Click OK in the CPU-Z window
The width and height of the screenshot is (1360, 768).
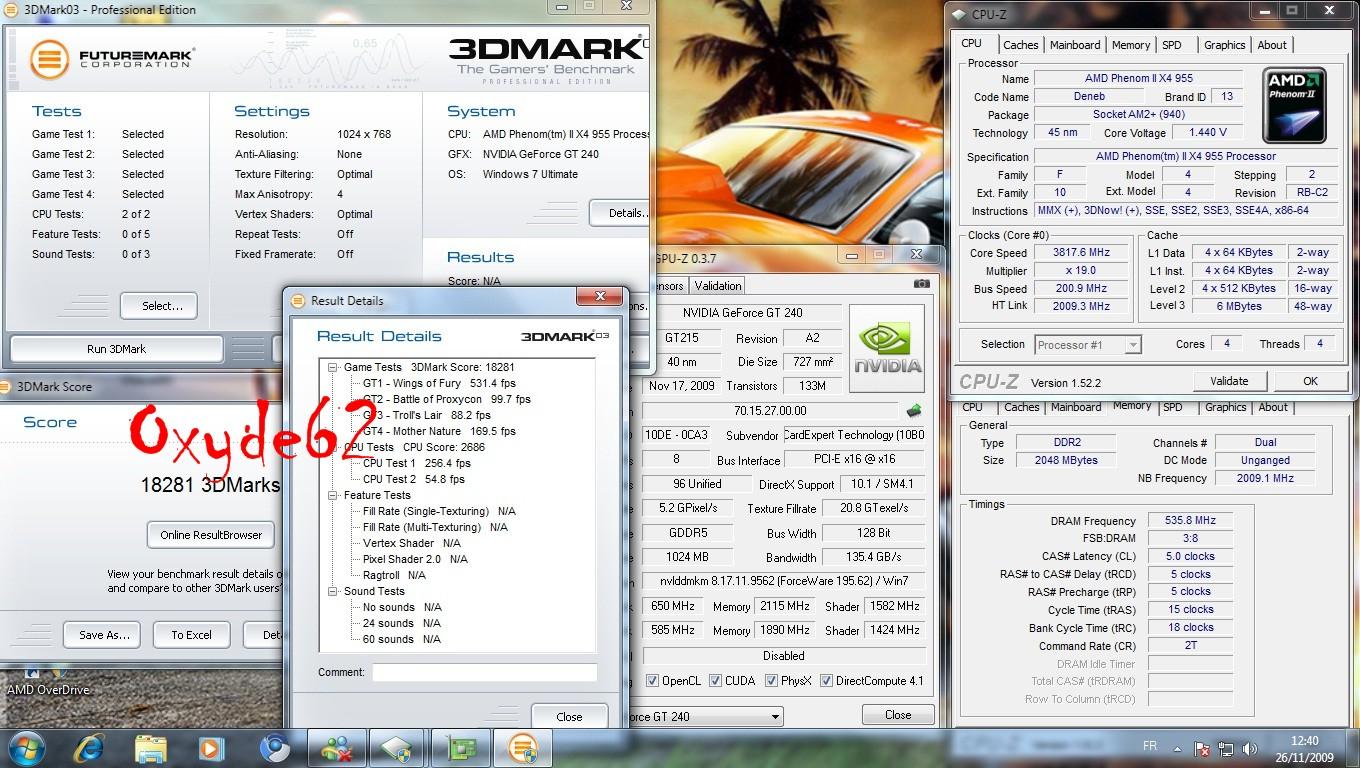click(x=1310, y=381)
